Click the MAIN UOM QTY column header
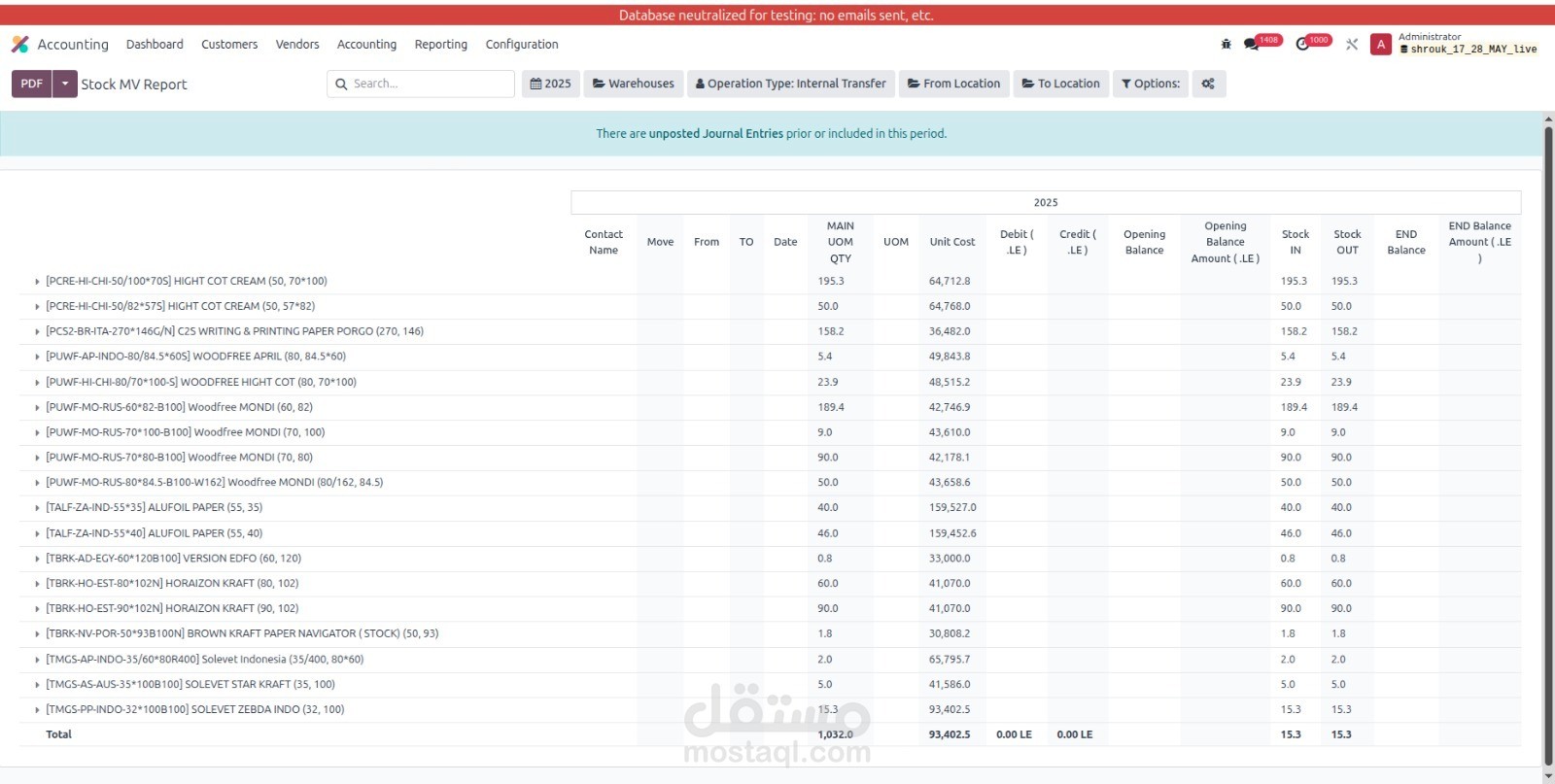The width and height of the screenshot is (1555, 784). click(841, 242)
